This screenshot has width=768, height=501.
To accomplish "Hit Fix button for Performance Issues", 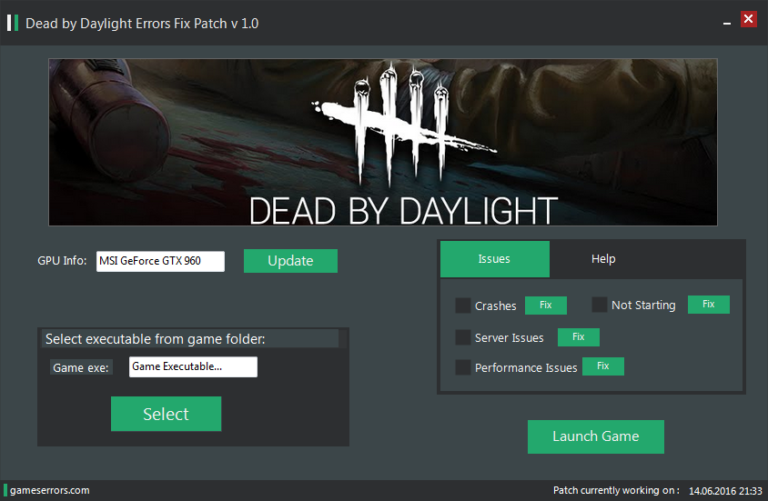I will click(x=602, y=366).
